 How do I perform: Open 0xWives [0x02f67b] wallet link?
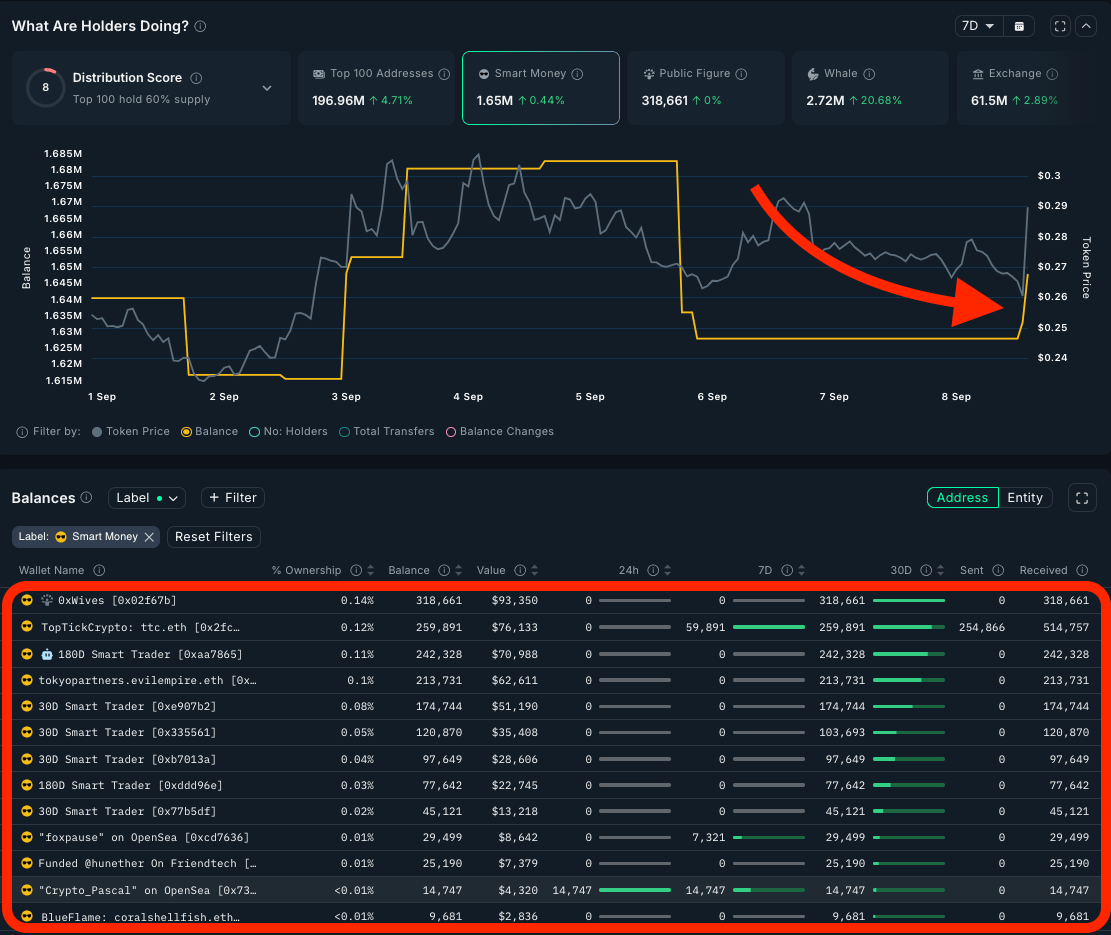117,601
